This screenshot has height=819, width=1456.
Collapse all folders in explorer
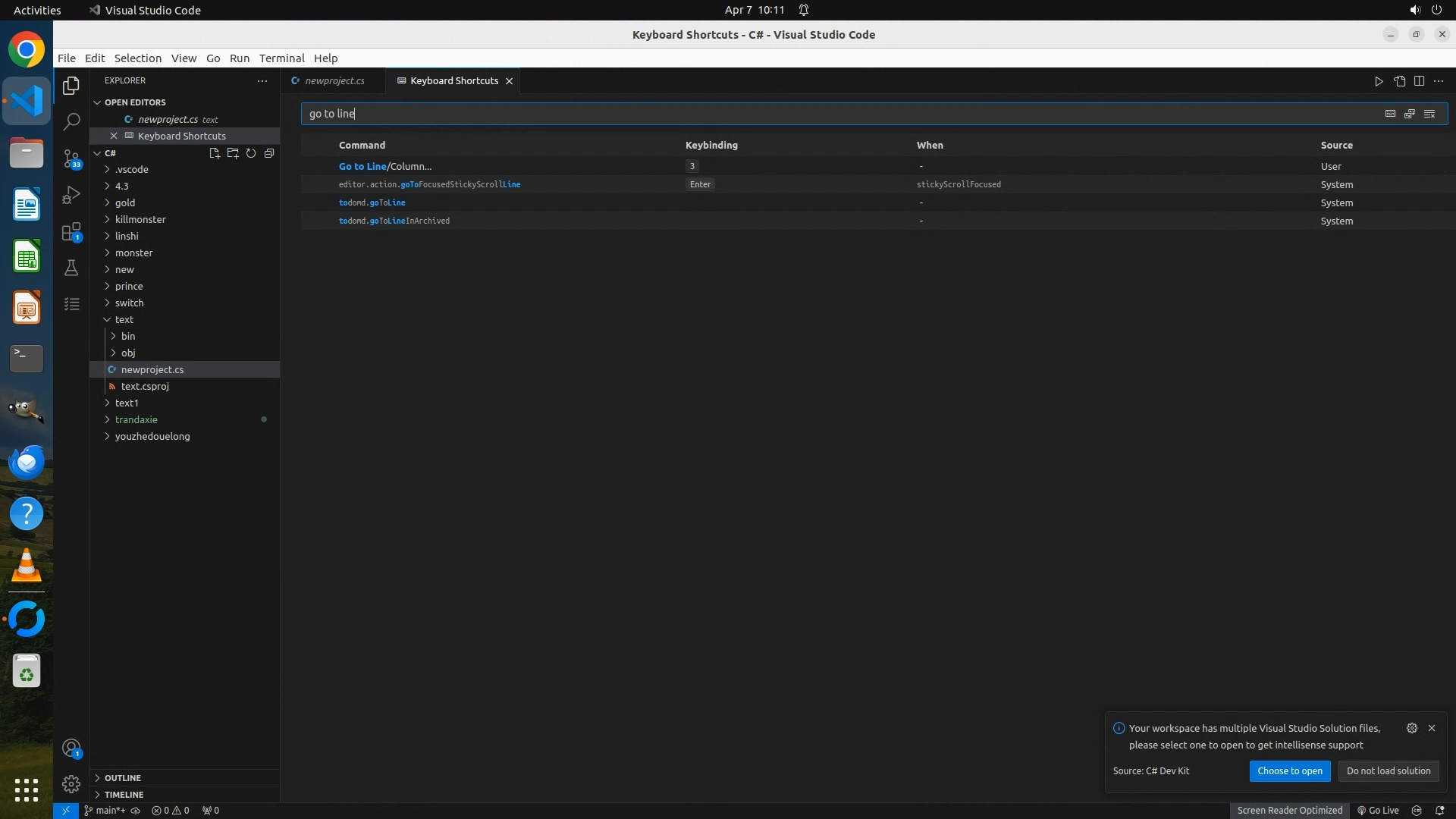pos(269,153)
